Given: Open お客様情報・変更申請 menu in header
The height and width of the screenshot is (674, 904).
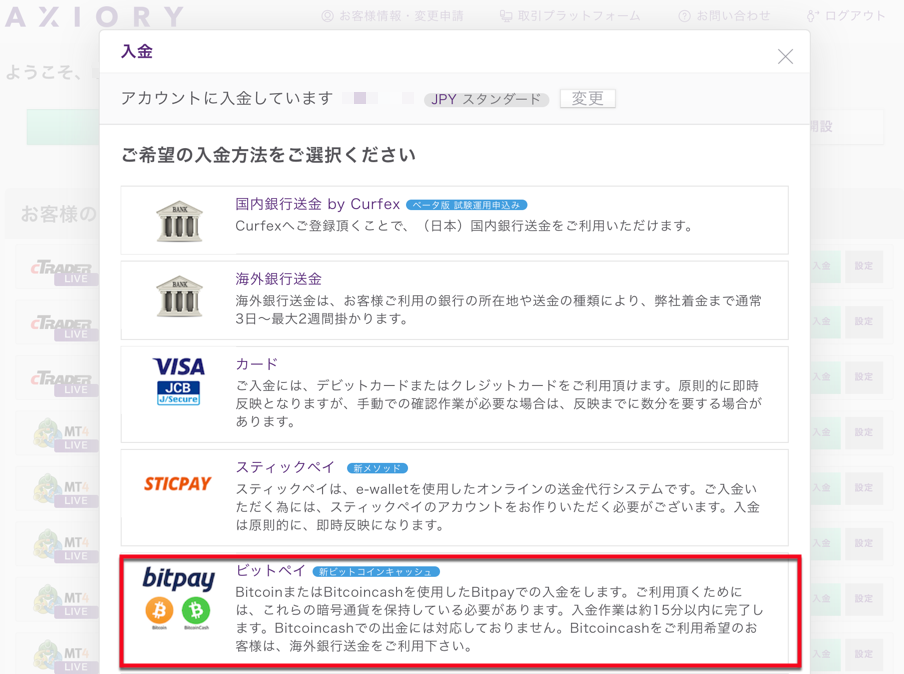Looking at the screenshot, I should point(393,16).
